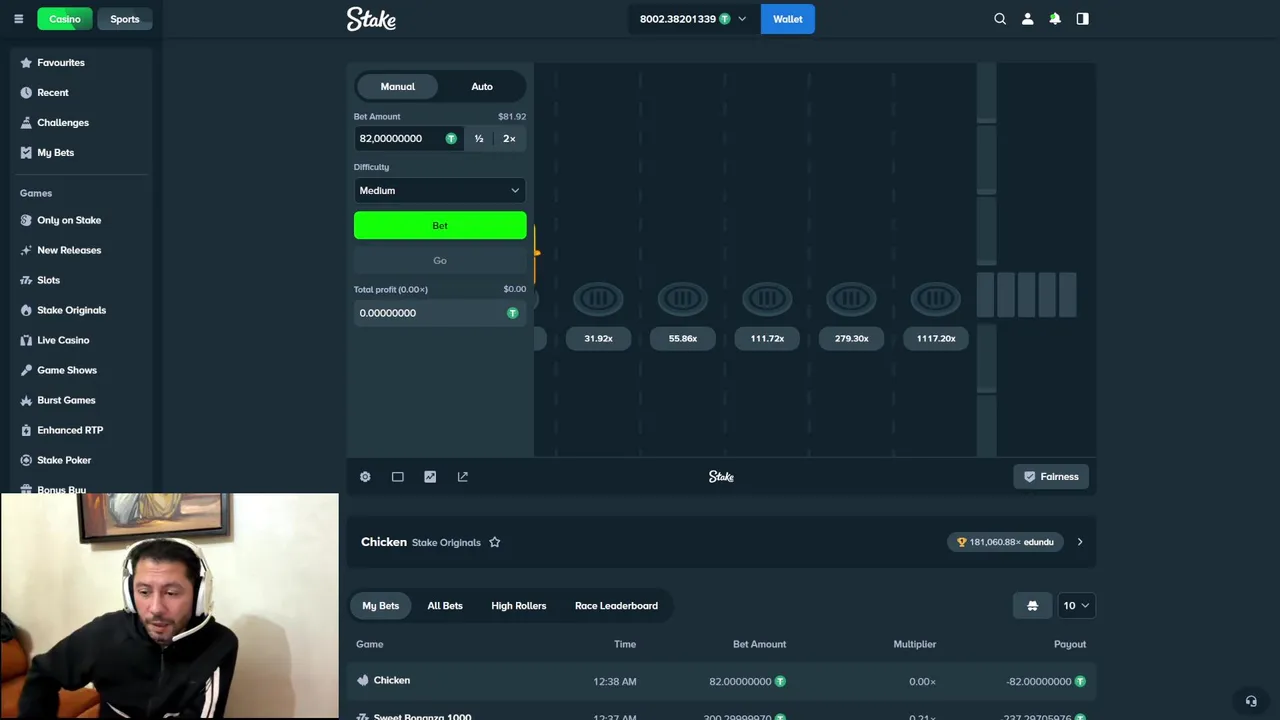Click the Stake logo in header
This screenshot has height=720, width=1280.
(x=371, y=19)
